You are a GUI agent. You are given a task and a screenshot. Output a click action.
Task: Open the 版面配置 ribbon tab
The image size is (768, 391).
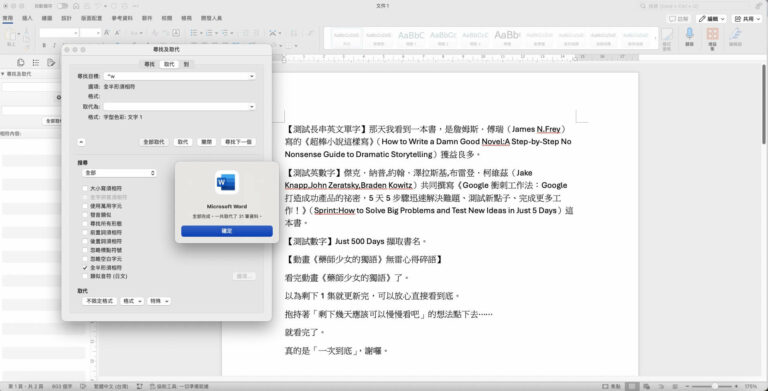coord(92,18)
